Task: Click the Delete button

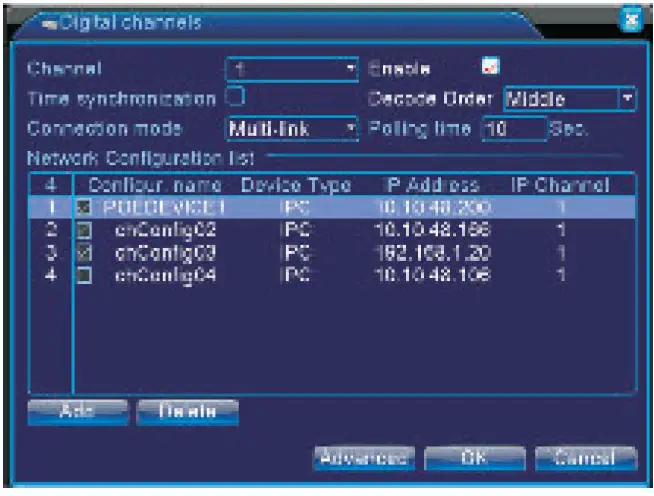Action: pos(187,412)
